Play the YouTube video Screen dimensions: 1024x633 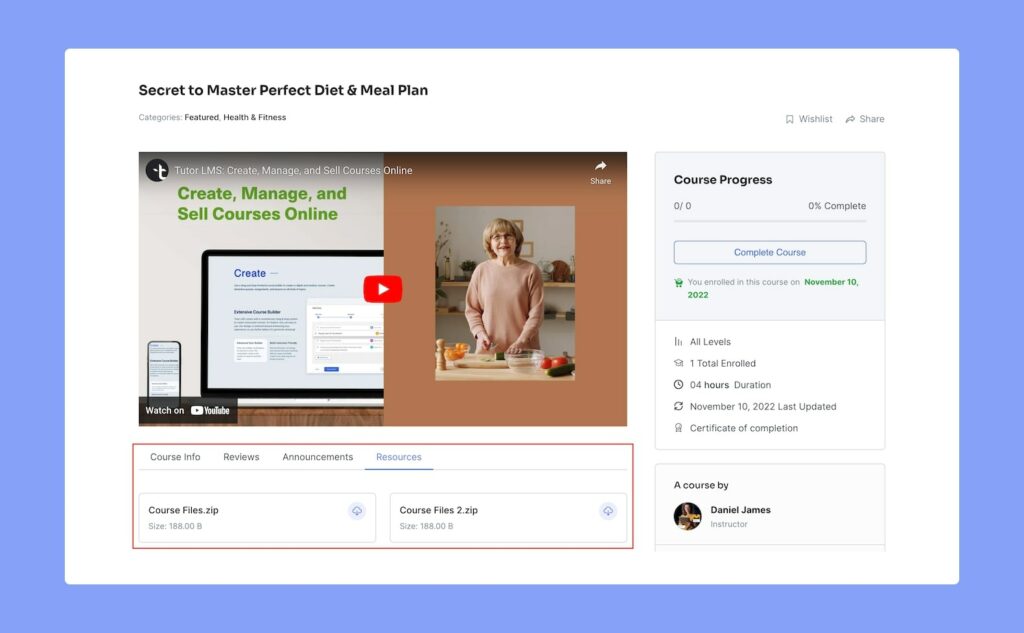[x=382, y=289]
